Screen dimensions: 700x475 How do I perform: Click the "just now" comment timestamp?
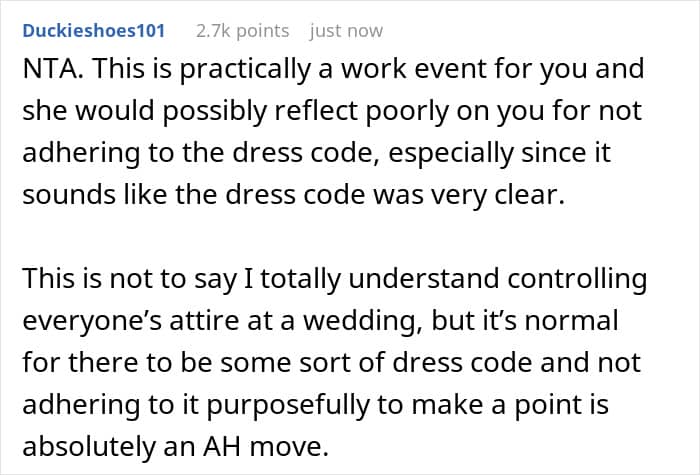(346, 31)
